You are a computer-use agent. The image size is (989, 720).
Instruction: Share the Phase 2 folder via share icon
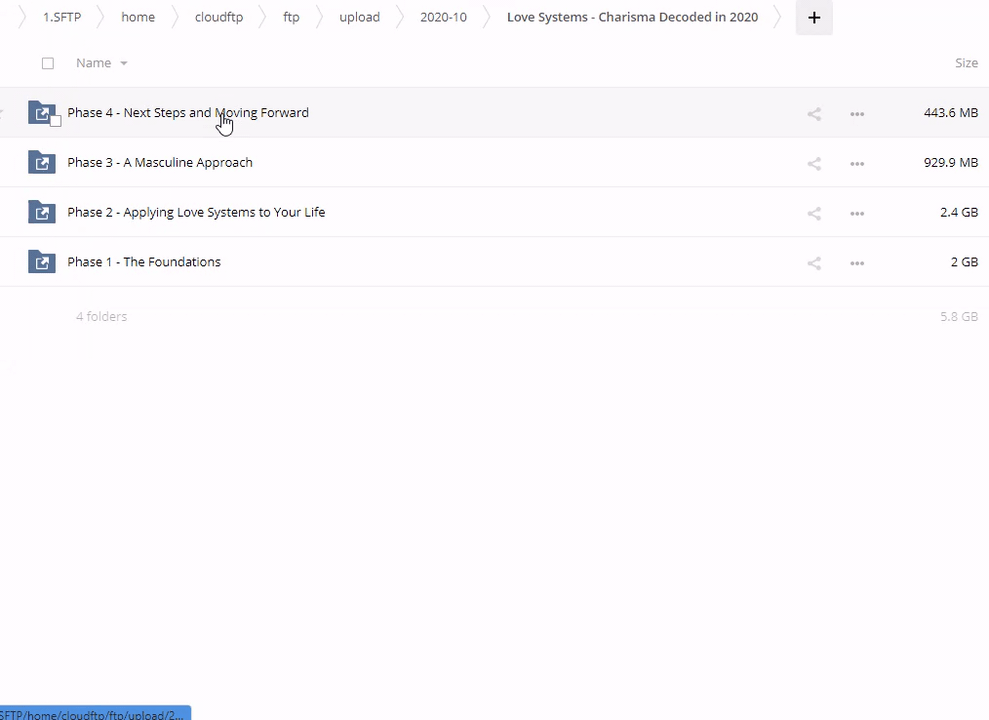814,213
